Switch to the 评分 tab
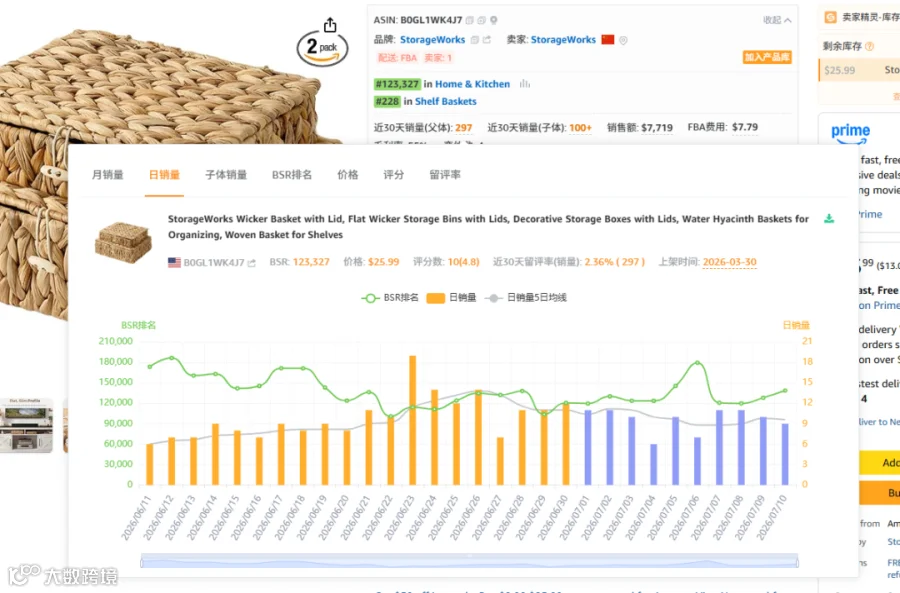Image resolution: width=900 pixels, height=593 pixels. (x=394, y=175)
